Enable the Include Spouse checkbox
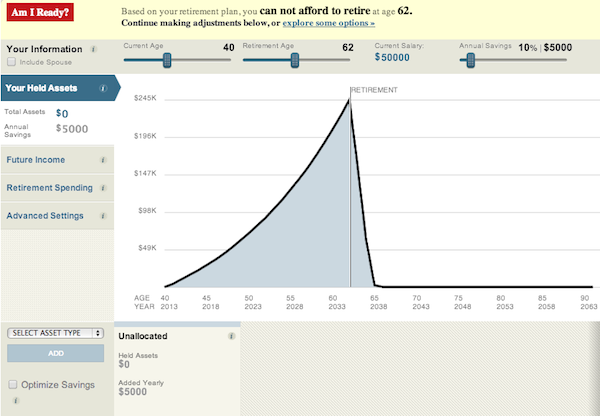Viewport: 600px width, 416px height. (11, 62)
